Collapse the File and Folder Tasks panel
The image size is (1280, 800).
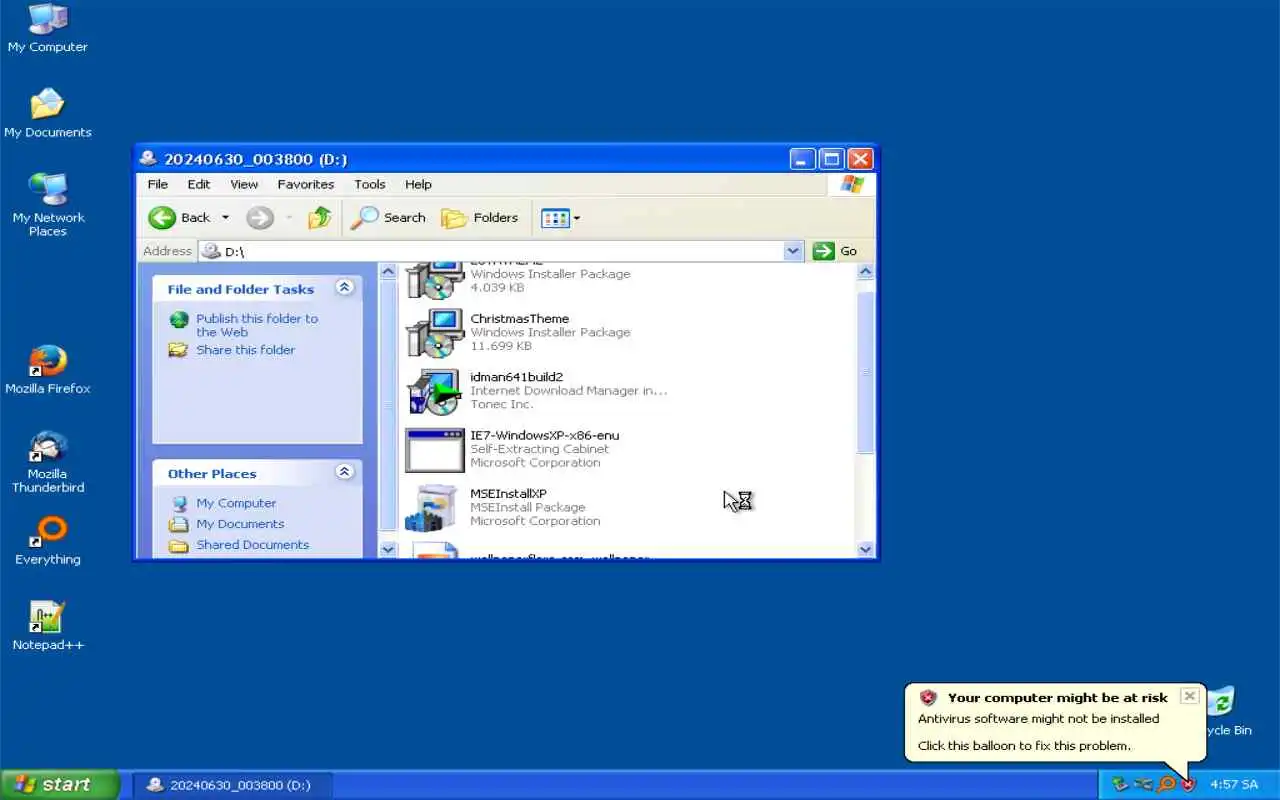click(x=344, y=288)
